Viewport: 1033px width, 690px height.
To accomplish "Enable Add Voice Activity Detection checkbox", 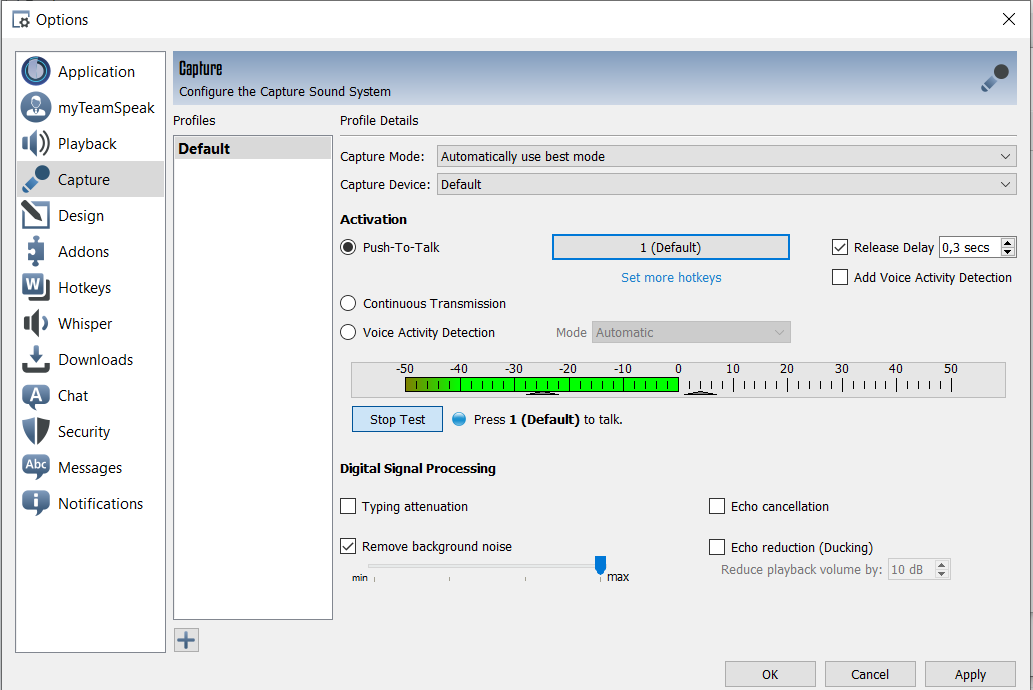I will (x=839, y=277).
